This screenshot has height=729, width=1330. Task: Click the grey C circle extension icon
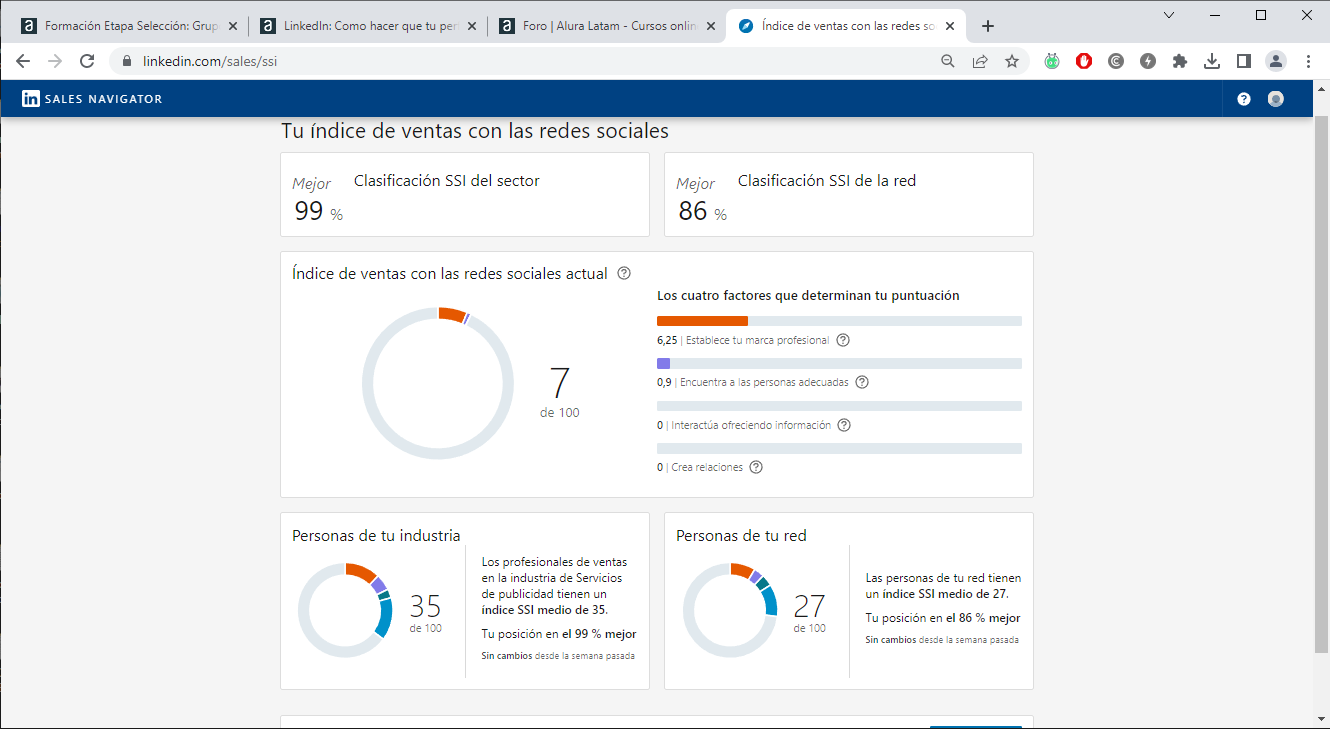click(x=1116, y=61)
